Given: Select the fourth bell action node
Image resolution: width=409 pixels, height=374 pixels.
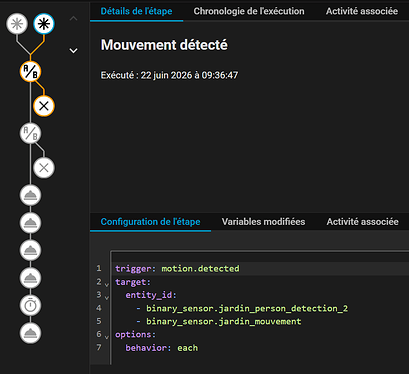Looking at the screenshot, I should 30,278.
